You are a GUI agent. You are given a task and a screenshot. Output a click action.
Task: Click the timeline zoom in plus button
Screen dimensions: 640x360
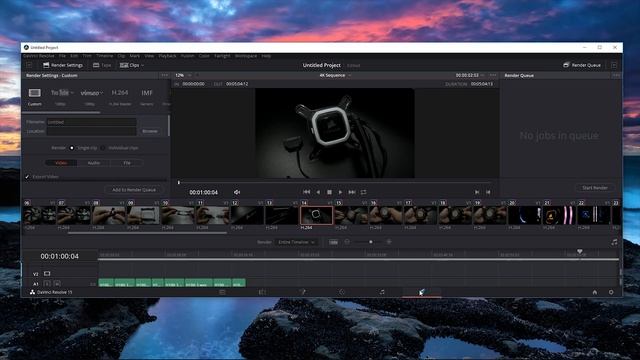[x=389, y=242]
